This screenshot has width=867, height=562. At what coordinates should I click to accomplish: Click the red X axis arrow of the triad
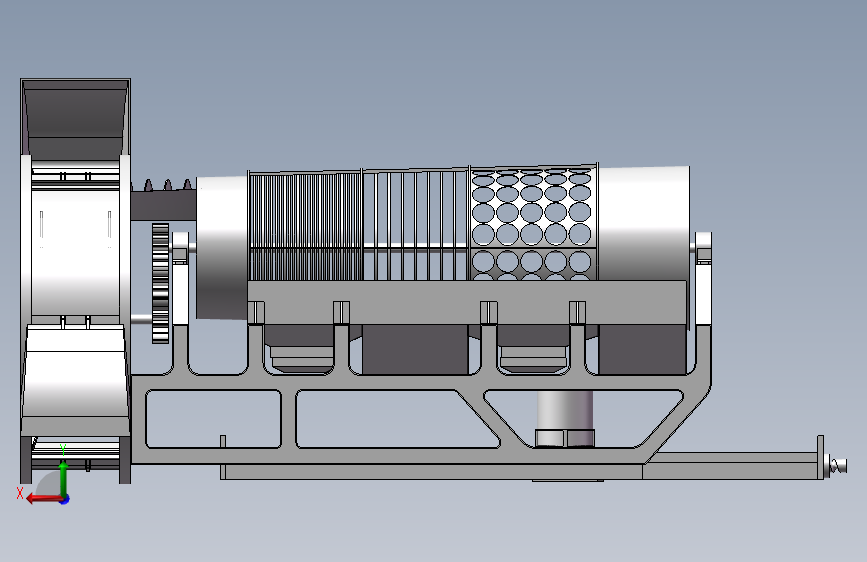(43, 499)
